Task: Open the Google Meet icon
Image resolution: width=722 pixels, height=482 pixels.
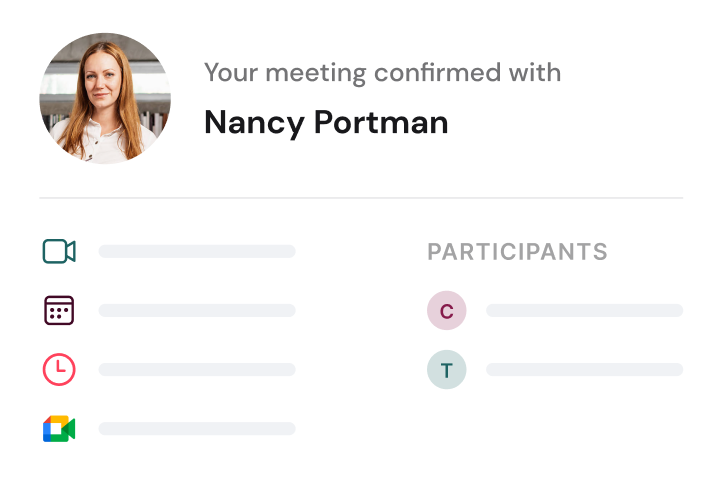Action: tap(59, 428)
